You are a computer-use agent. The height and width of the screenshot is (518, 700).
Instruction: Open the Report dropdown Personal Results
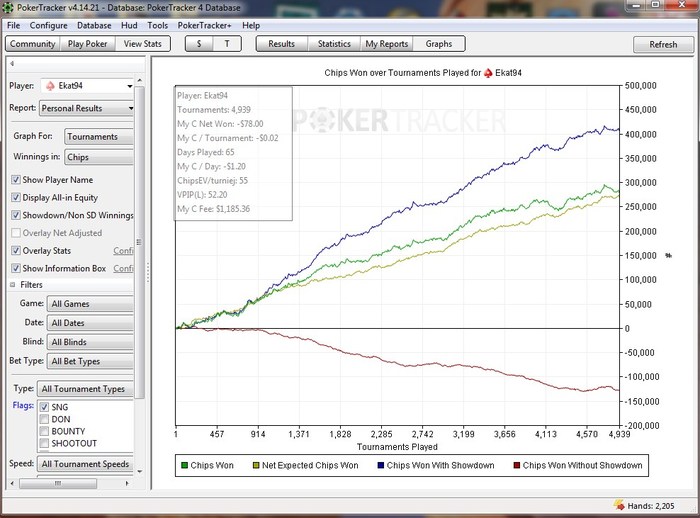pyautogui.click(x=87, y=109)
